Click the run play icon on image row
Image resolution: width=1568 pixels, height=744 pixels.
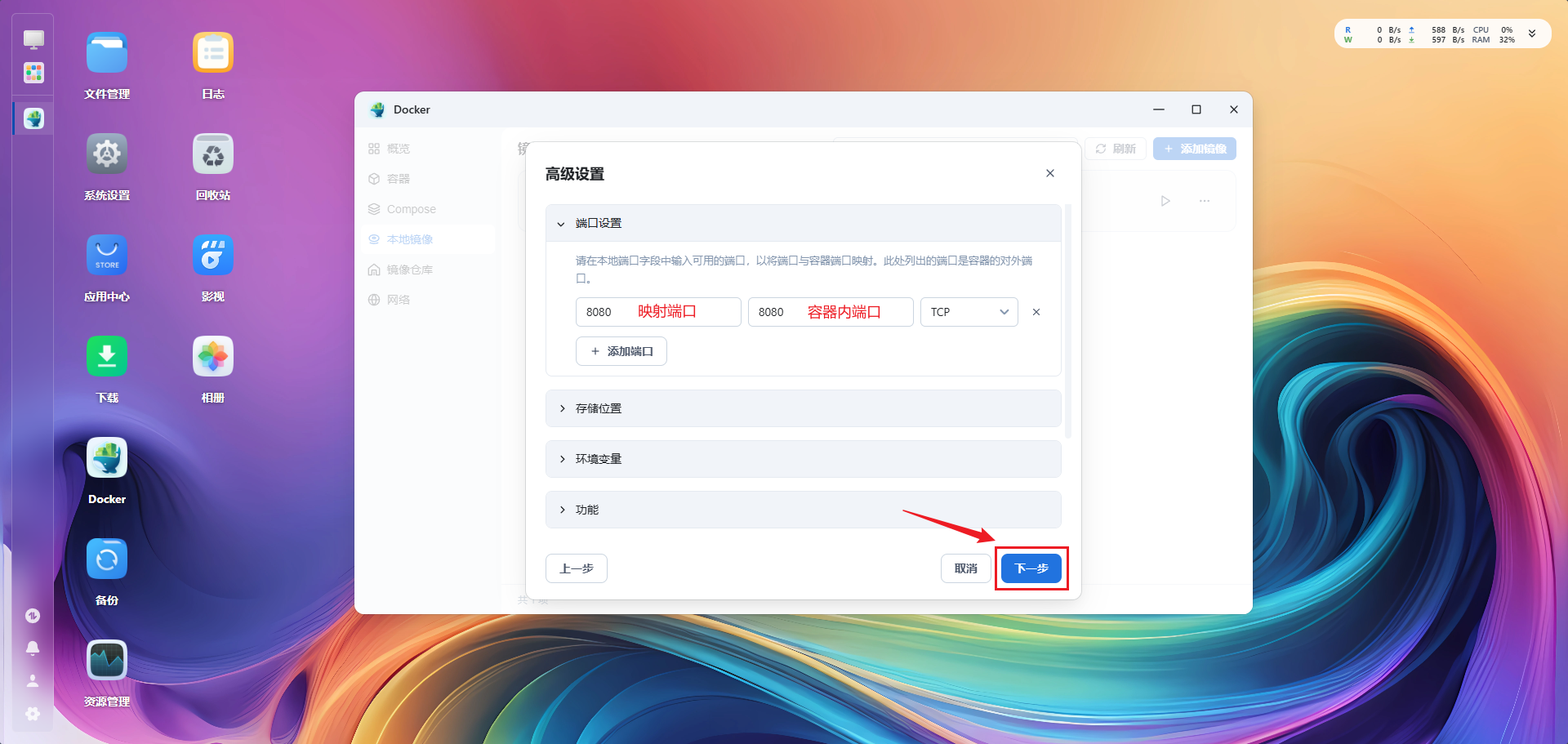pyautogui.click(x=1165, y=201)
